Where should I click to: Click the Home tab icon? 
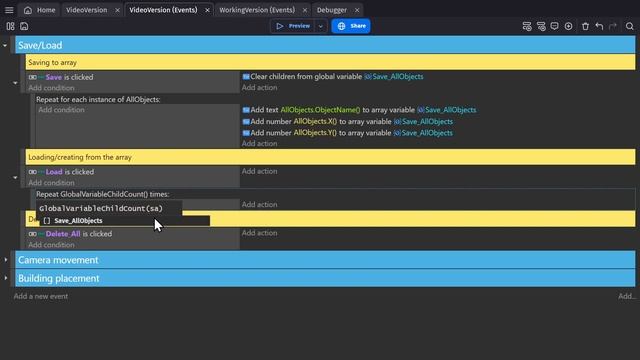[x=28, y=10]
